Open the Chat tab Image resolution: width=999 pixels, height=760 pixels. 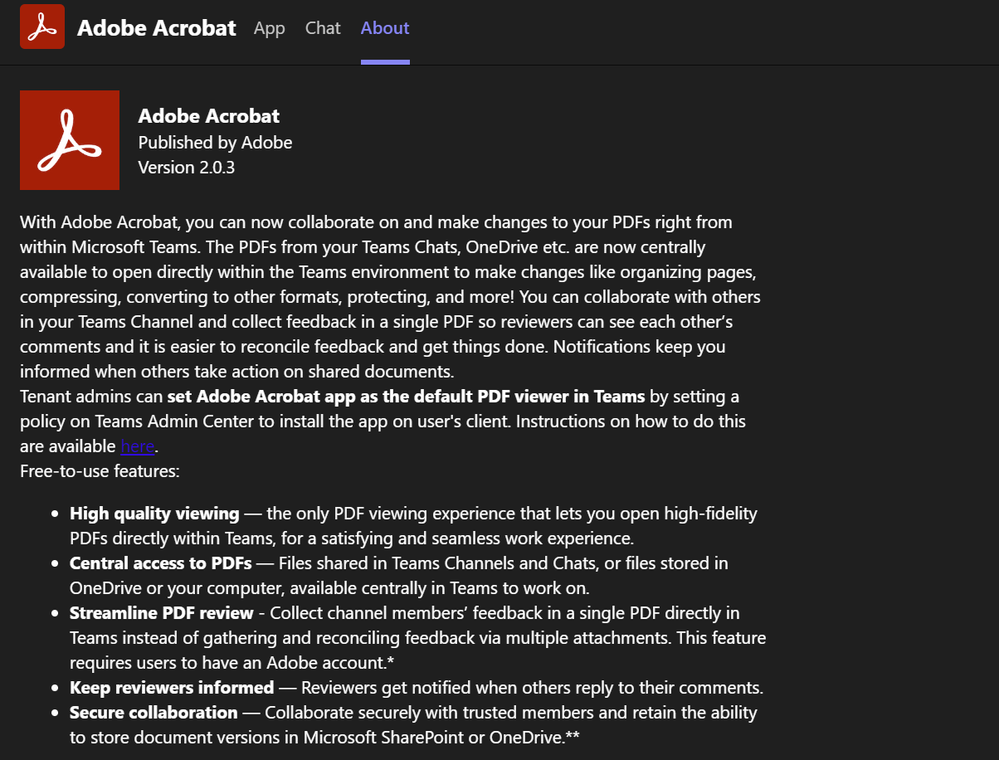tap(322, 28)
